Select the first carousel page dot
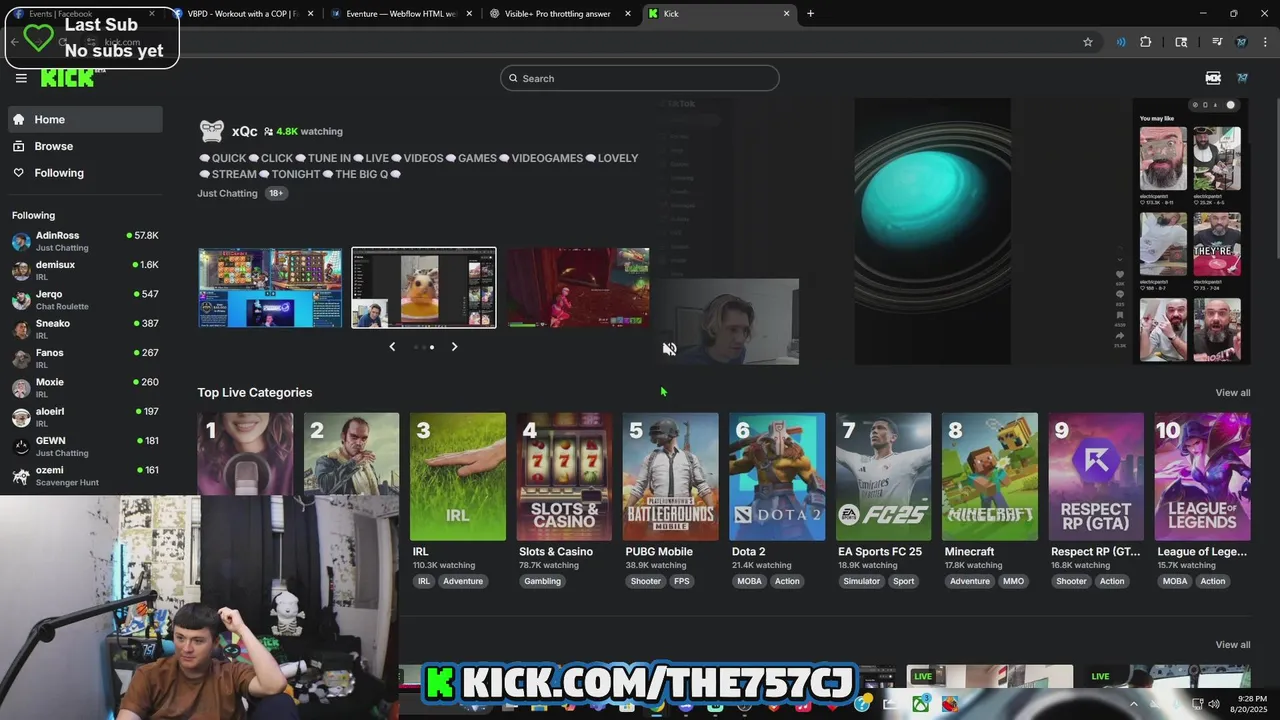Screen dimensions: 1280x720 tap(416, 347)
